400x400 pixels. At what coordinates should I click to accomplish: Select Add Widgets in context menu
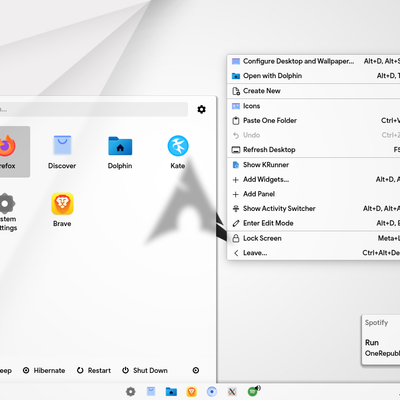pyautogui.click(x=313, y=180)
